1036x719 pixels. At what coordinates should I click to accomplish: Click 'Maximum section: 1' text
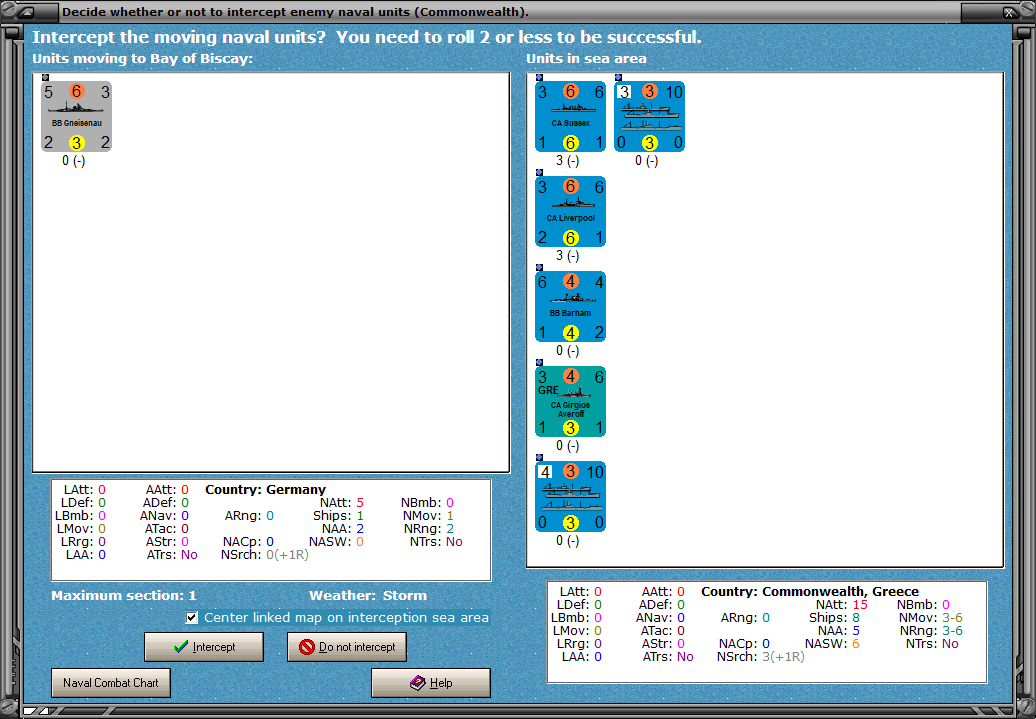[124, 595]
